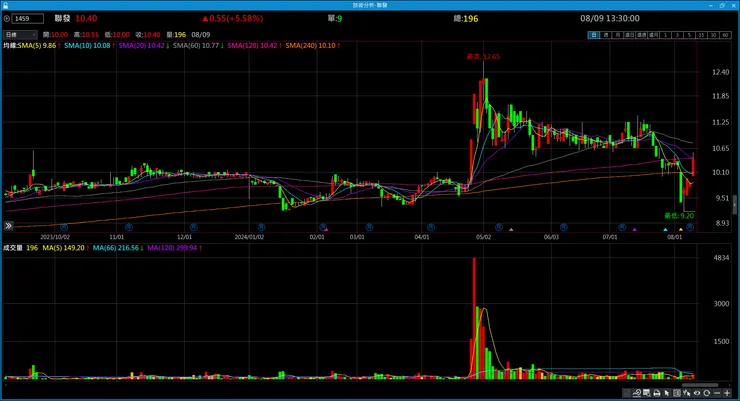Click the SMA(10) 10.08 indicator label
Screen dimensions: 740x401
pos(87,46)
